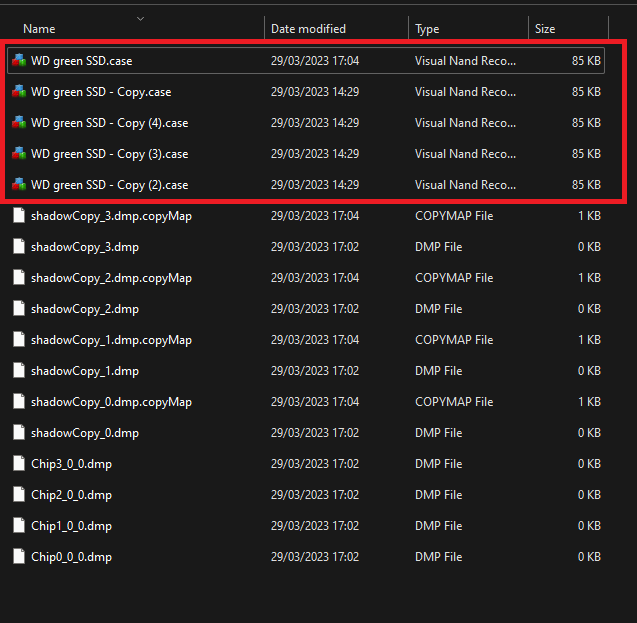Select icon of WD green SSD - Copy (2).case
This screenshot has width=637, height=623.
click(x=19, y=184)
